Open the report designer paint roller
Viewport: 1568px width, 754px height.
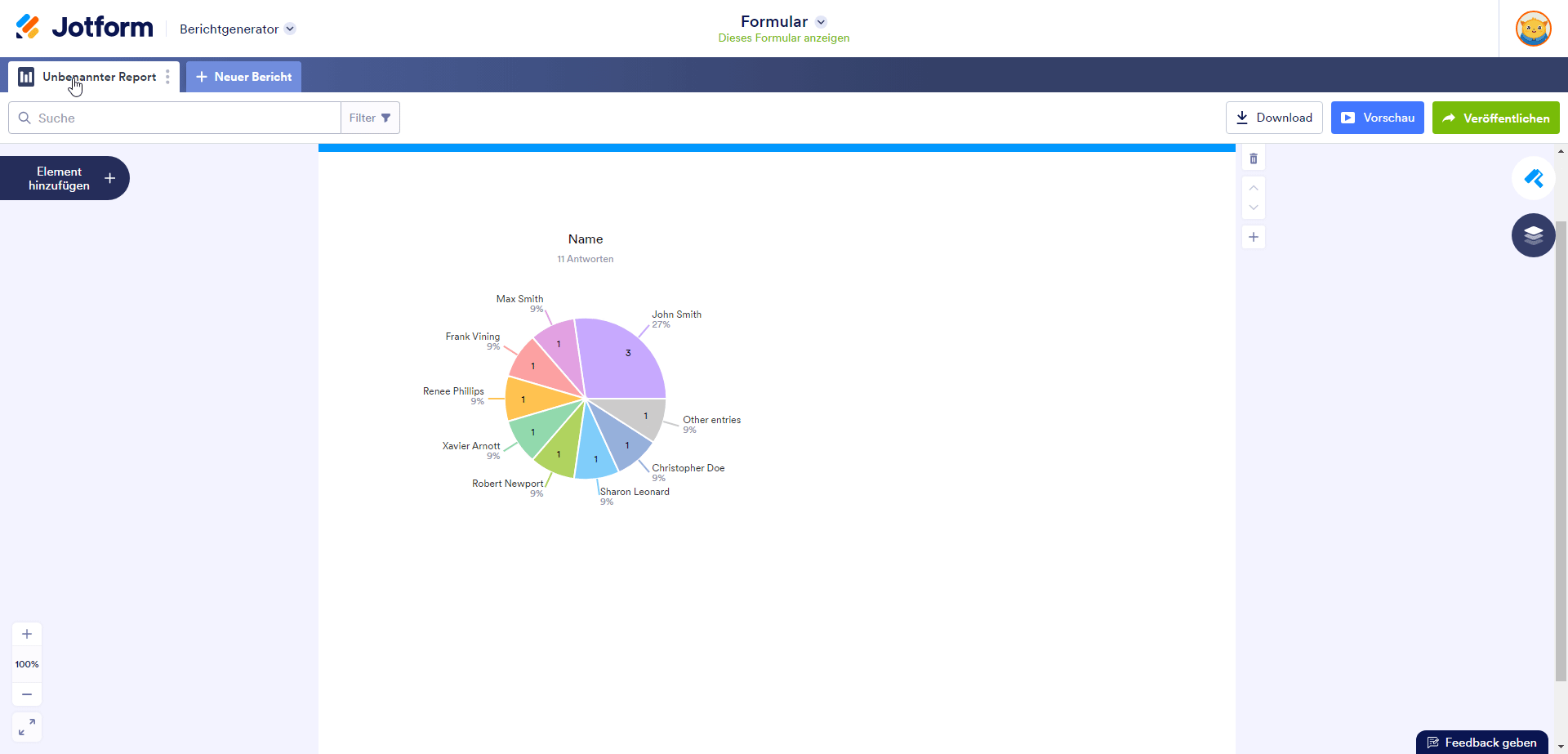click(x=1533, y=178)
